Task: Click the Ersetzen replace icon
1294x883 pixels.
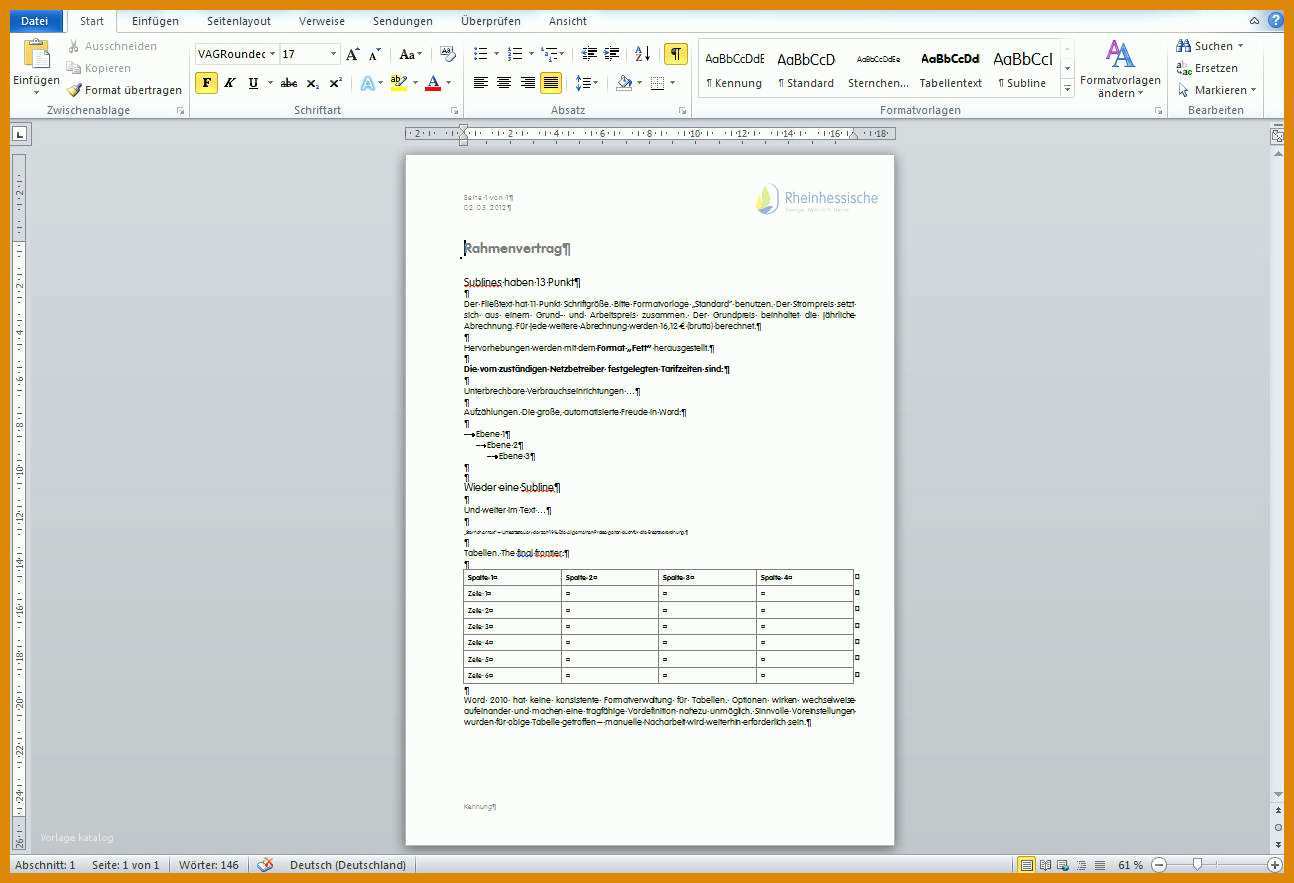Action: tap(1184, 68)
